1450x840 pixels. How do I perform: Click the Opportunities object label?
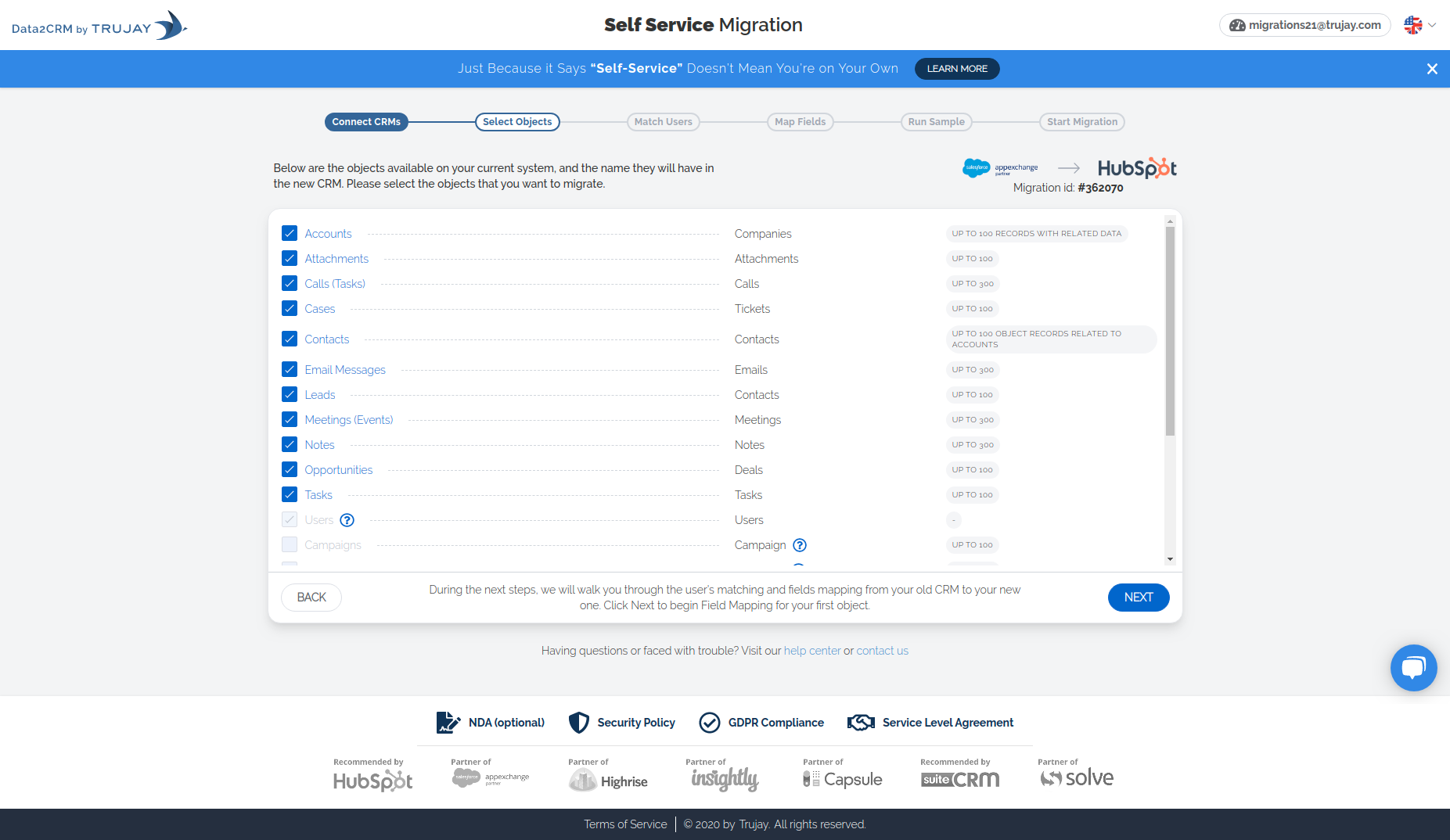(x=339, y=470)
